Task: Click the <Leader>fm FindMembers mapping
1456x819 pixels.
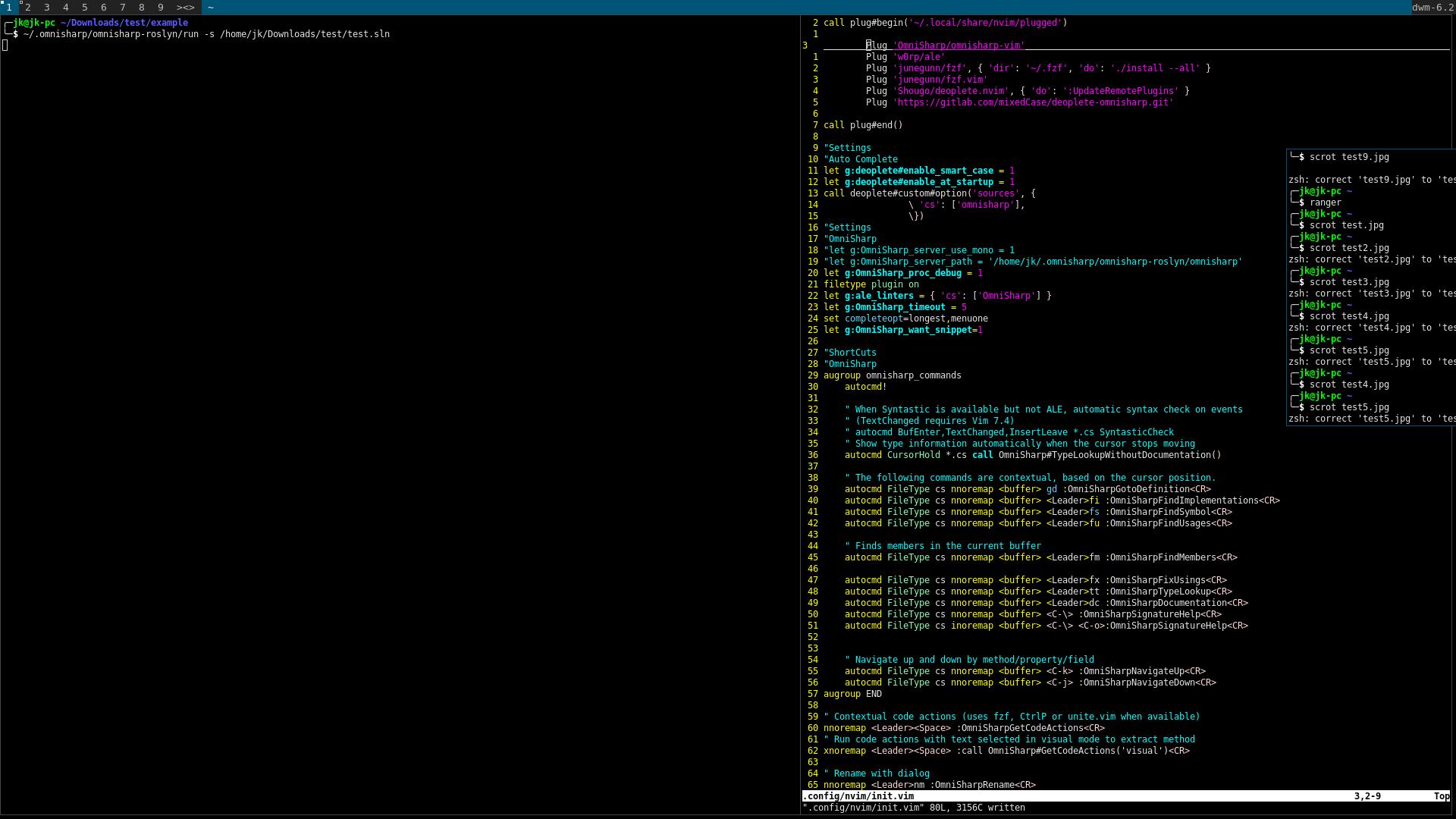Action: click(x=1041, y=557)
